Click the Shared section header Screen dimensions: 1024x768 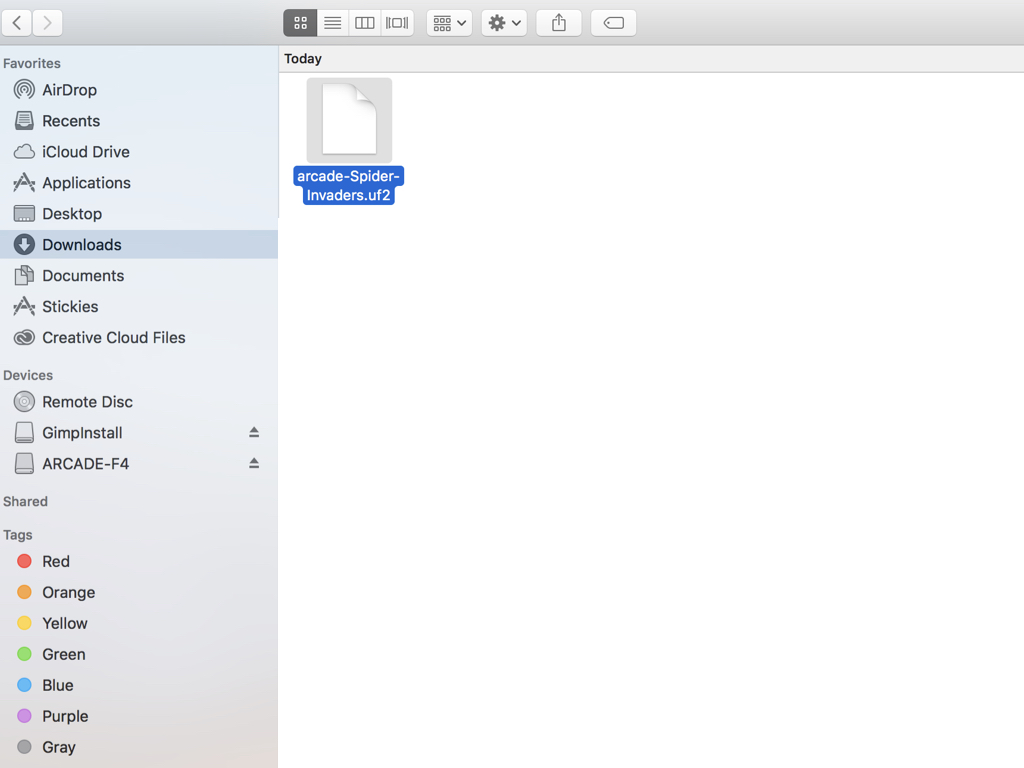[x=25, y=502]
